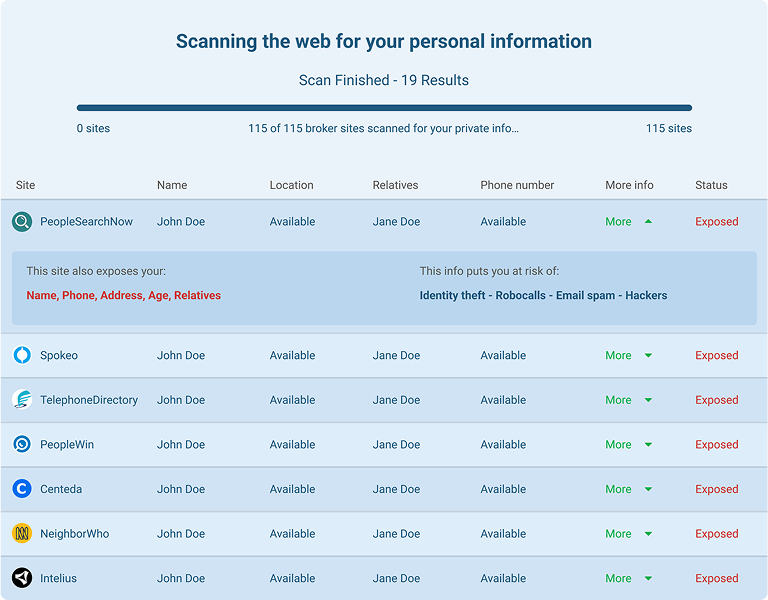The height and width of the screenshot is (600, 768).
Task: Open More dropdown in Centeda row
Action: tap(628, 489)
